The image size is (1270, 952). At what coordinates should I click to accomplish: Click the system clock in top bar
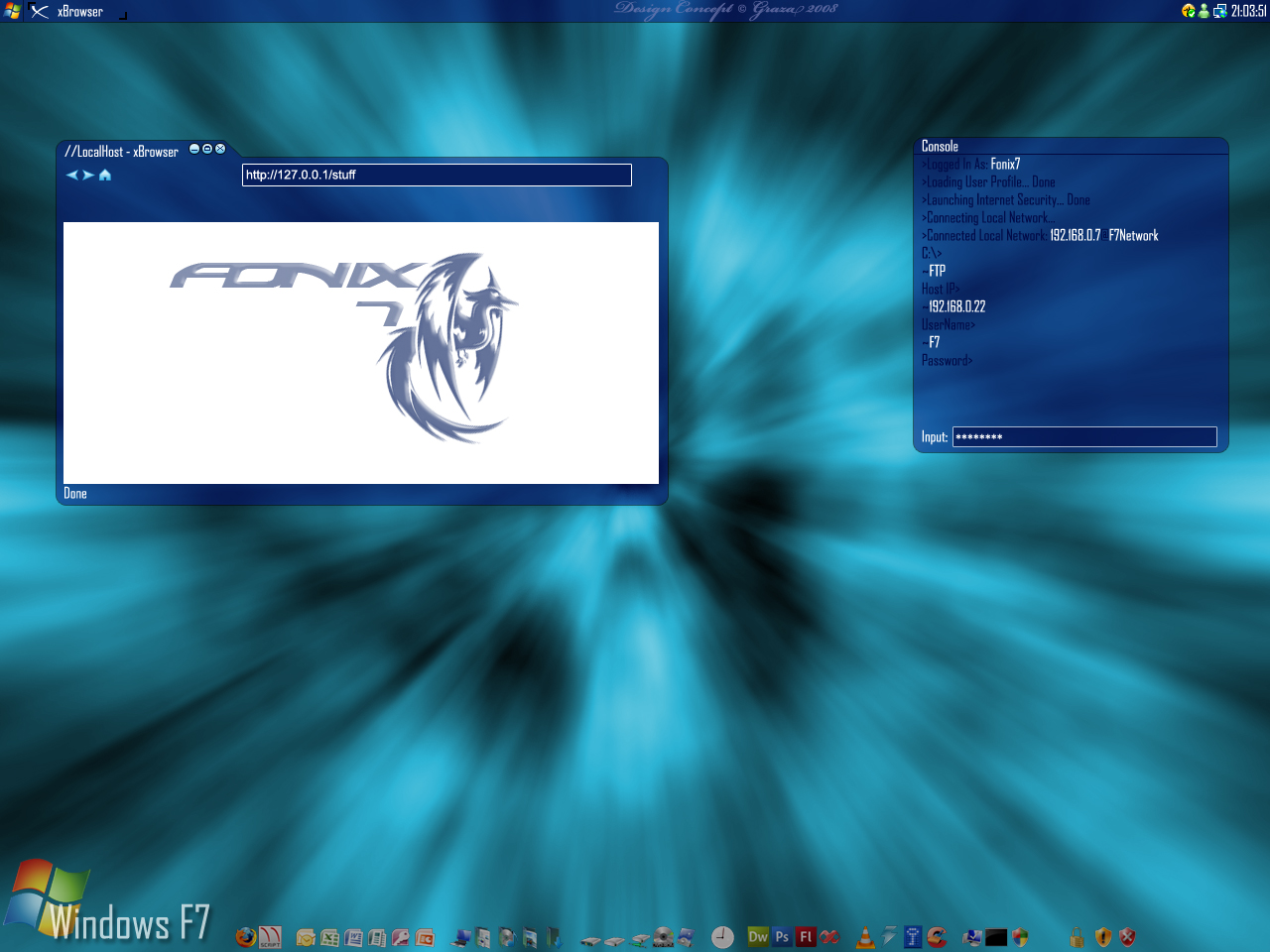[1248, 11]
